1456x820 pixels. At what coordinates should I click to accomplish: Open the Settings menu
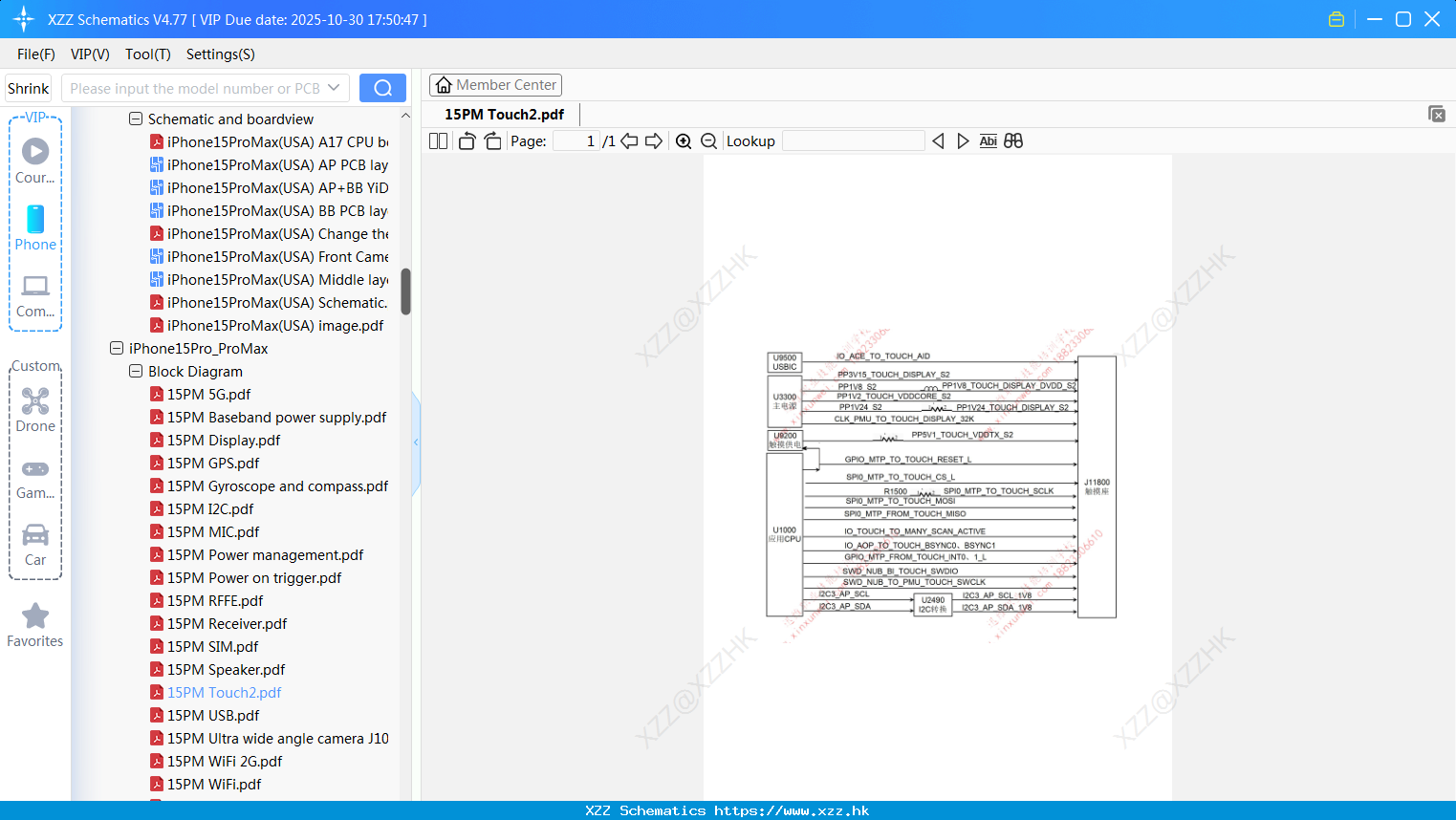[x=221, y=54]
